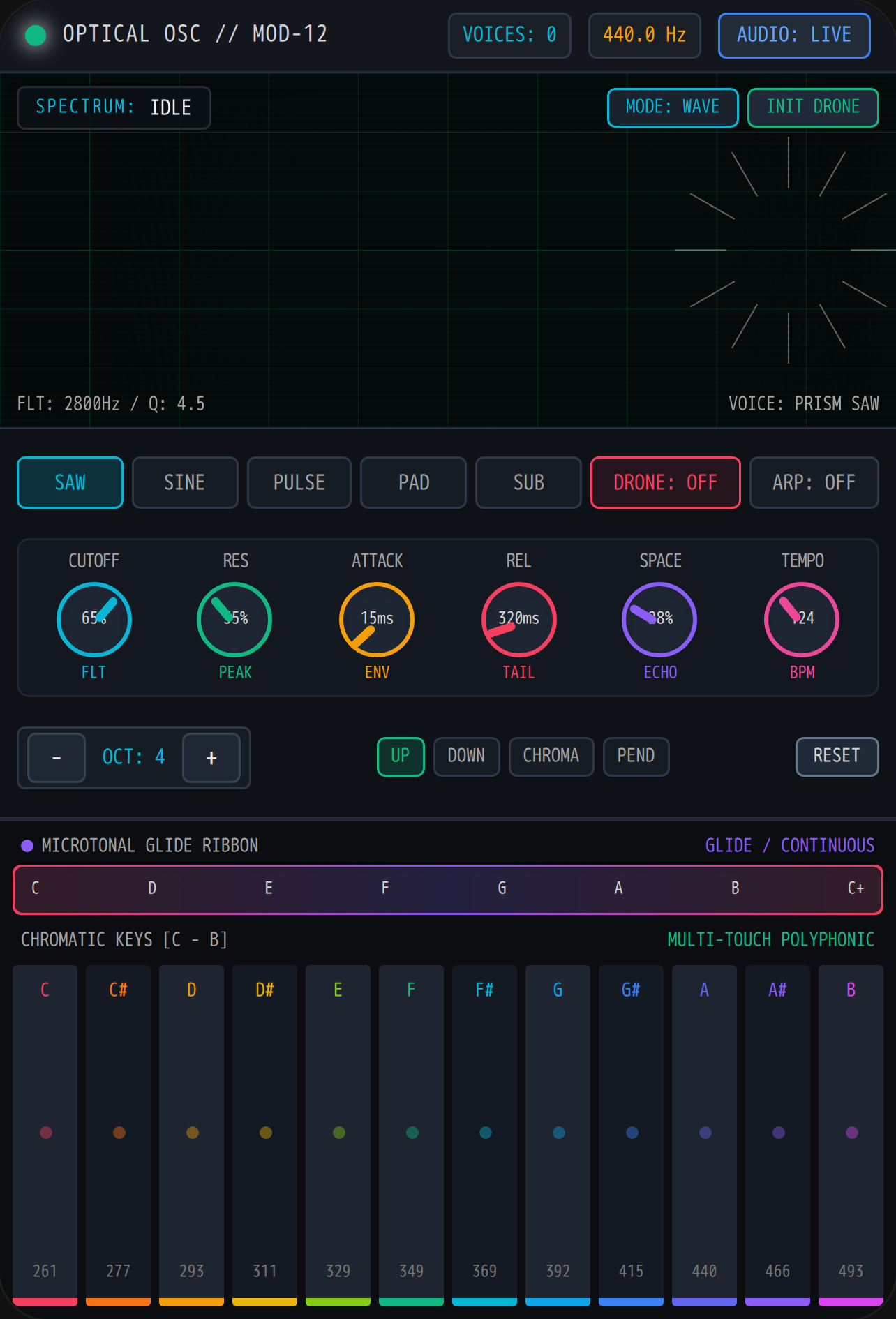Screen dimensions: 896x1319
Task: Tap the F# chromatic key
Action: pos(484,1135)
